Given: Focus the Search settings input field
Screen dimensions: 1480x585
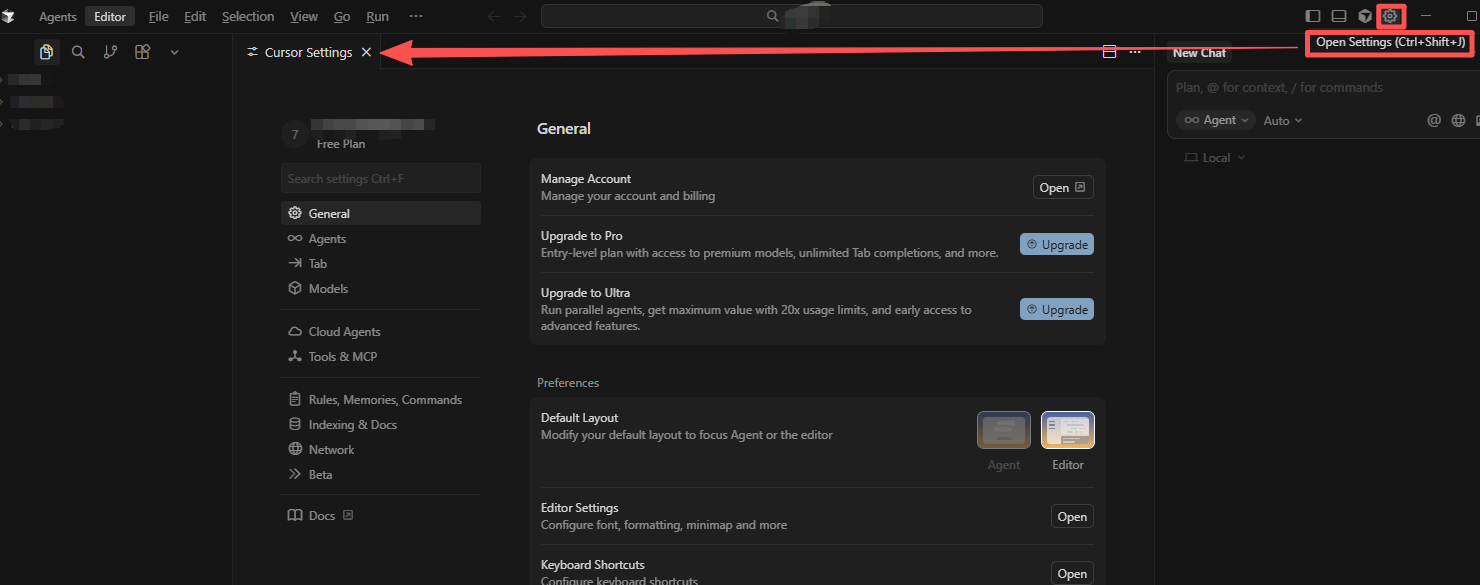Looking at the screenshot, I should [x=381, y=179].
